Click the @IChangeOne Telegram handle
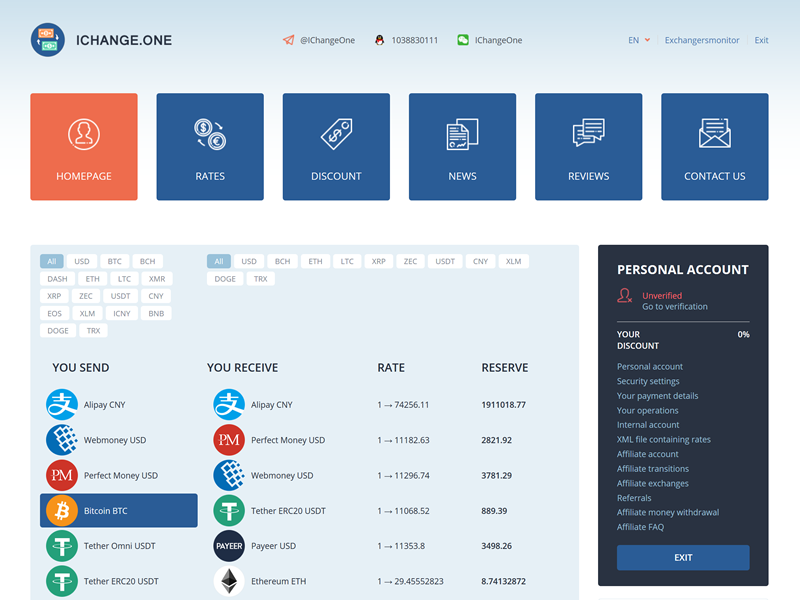This screenshot has width=800, height=600. click(x=327, y=40)
